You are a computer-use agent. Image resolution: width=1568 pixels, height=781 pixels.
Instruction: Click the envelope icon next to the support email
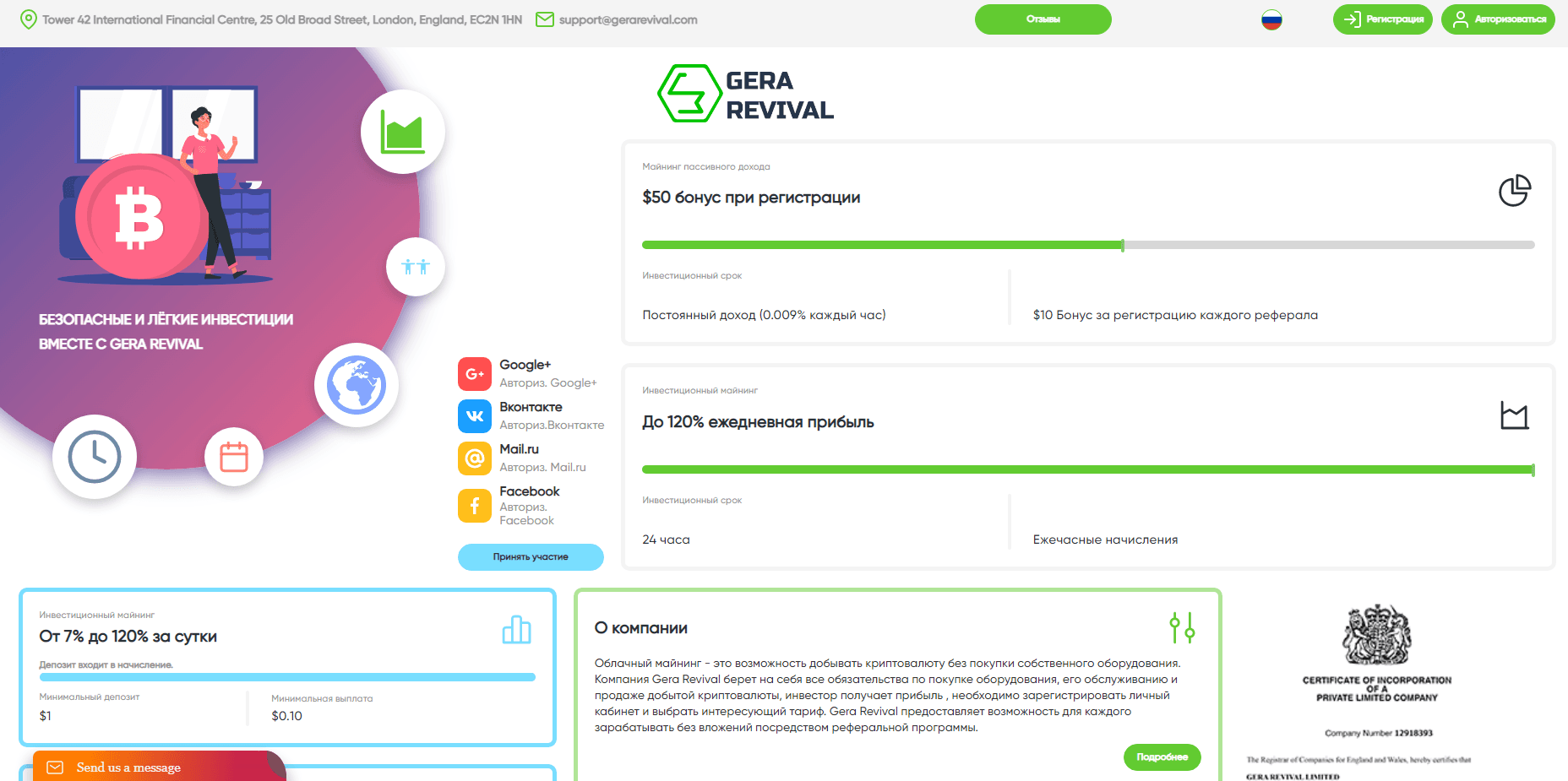[546, 19]
